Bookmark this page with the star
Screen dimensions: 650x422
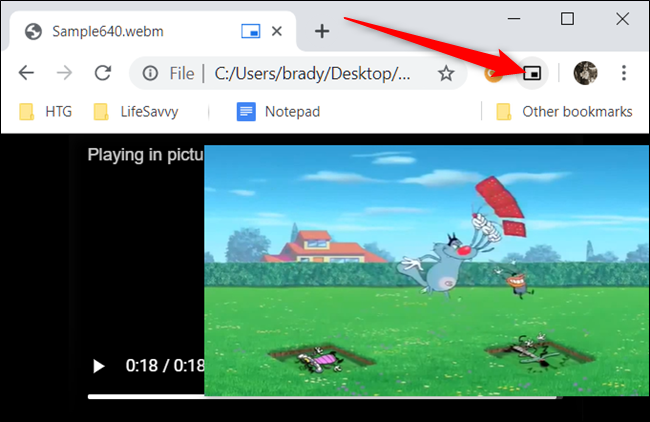click(x=446, y=73)
